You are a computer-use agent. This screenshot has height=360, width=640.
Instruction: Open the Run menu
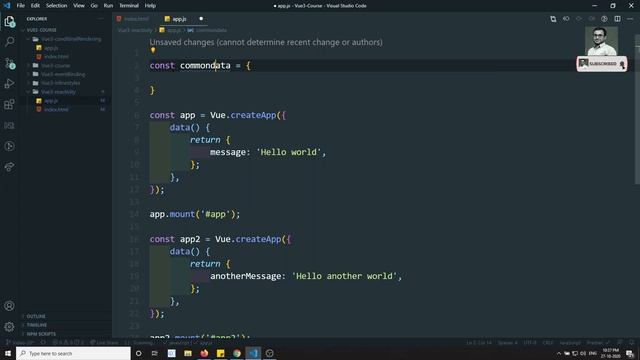pos(108,6)
